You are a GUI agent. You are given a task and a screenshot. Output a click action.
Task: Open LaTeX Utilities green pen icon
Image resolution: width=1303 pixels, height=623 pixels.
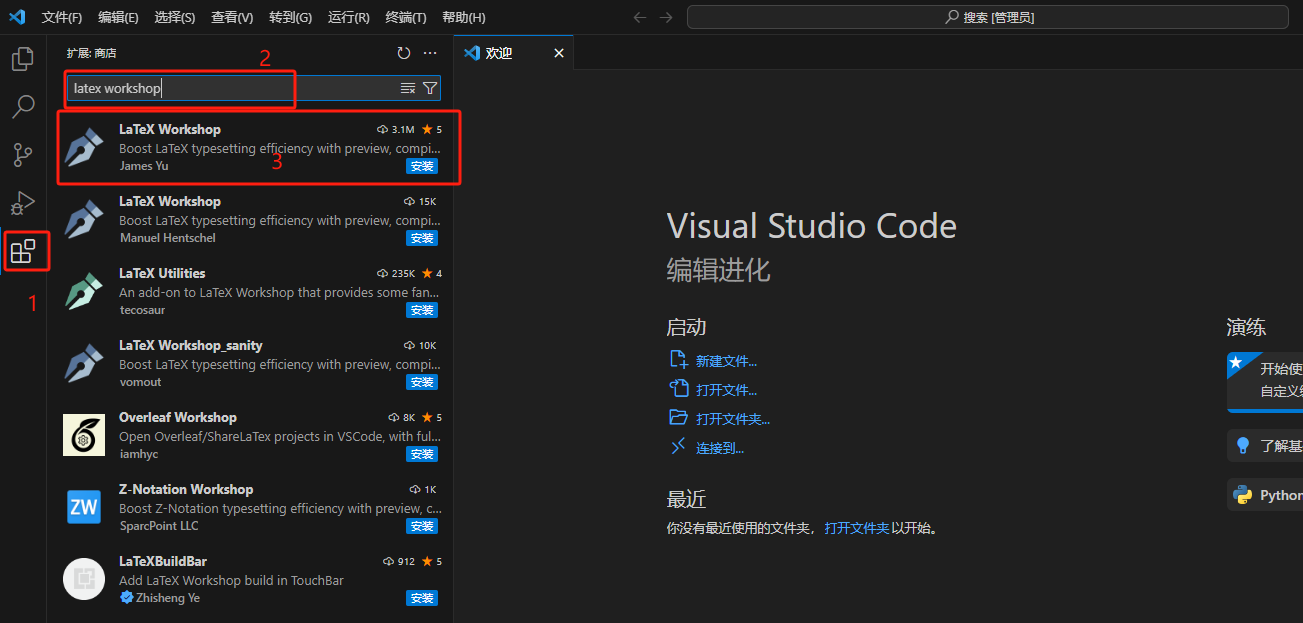coord(84,291)
